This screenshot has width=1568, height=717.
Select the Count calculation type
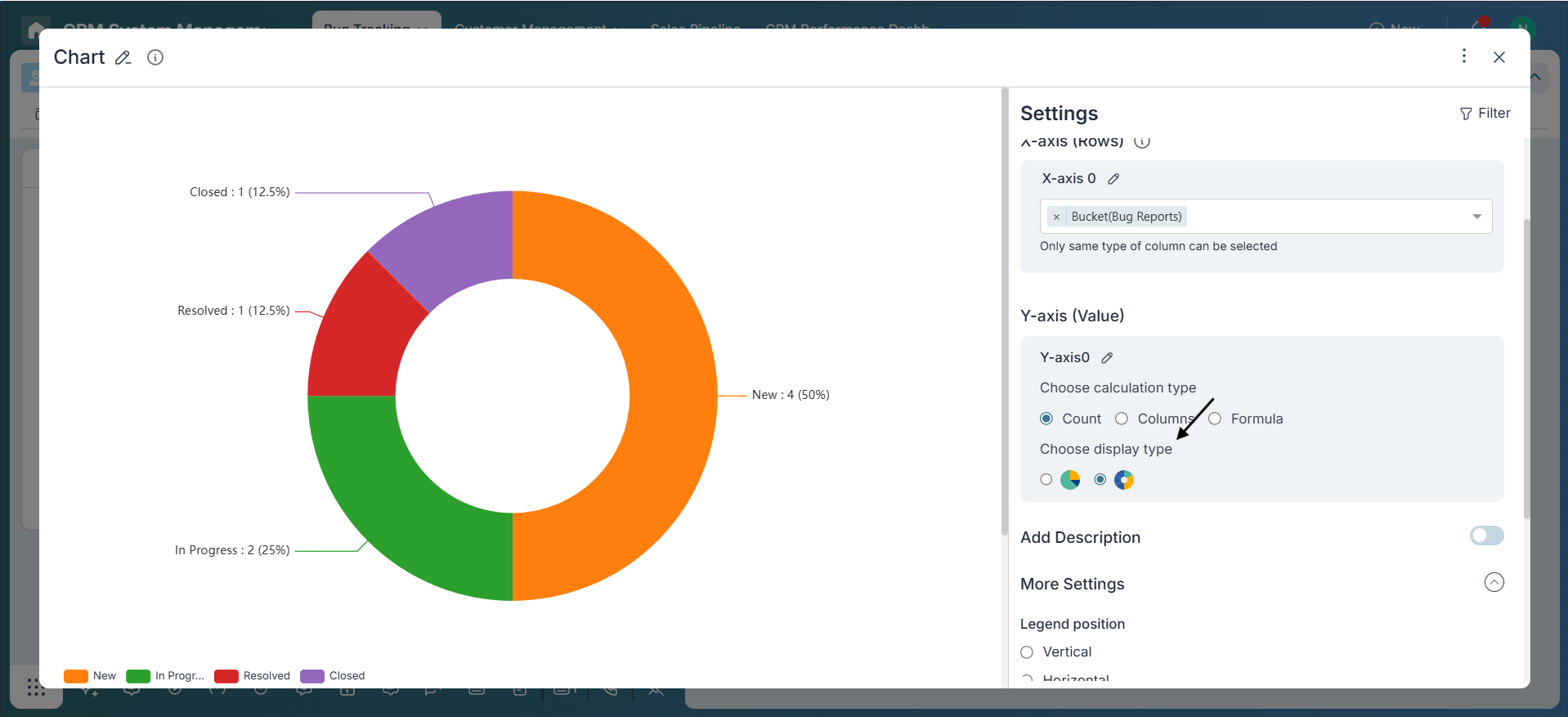coord(1046,419)
